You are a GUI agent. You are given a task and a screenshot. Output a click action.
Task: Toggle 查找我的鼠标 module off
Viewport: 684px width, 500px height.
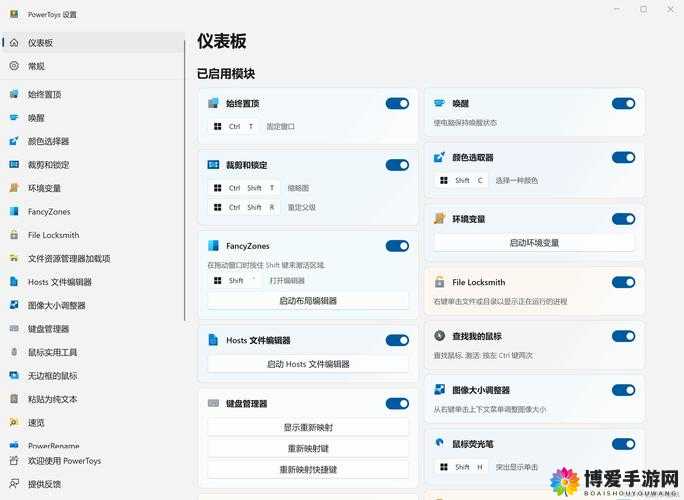click(x=623, y=336)
